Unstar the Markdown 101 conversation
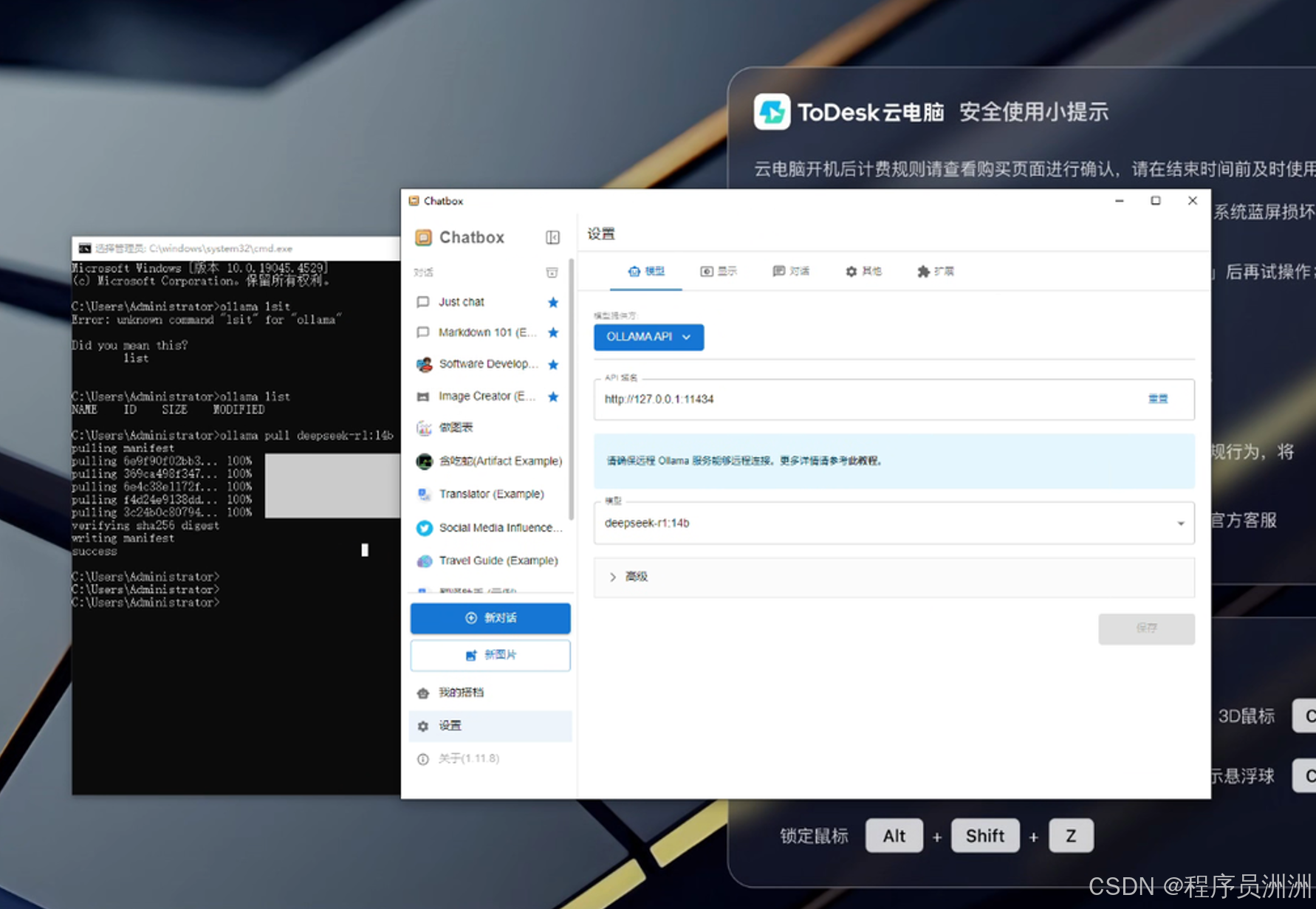This screenshot has width=1316, height=909. pyautogui.click(x=553, y=332)
